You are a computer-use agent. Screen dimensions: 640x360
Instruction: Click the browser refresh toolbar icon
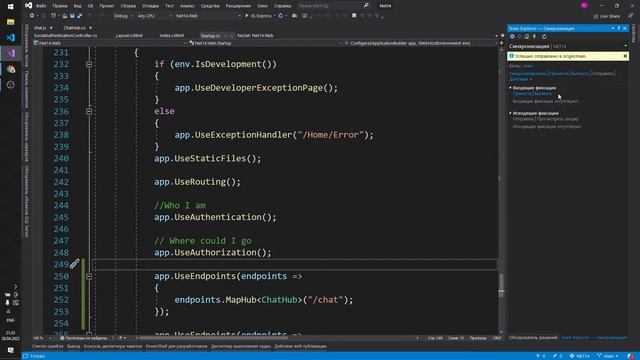[281, 16]
